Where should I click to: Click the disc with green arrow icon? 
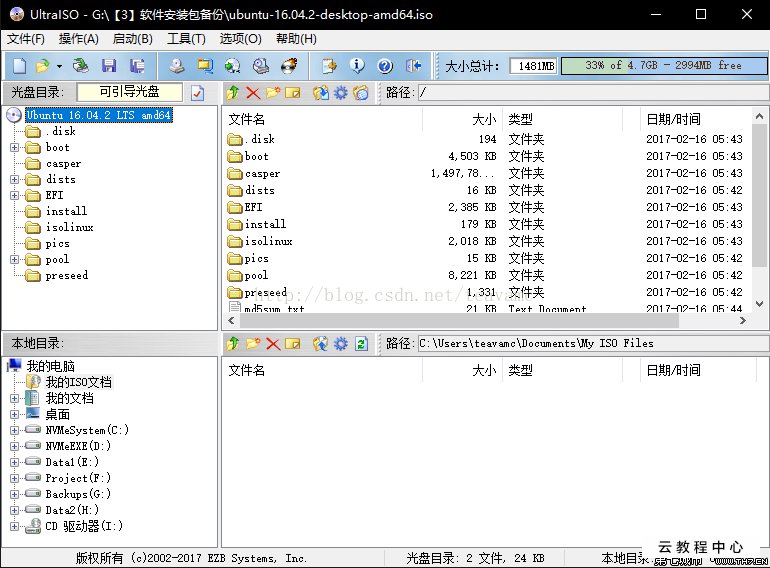coord(233,66)
